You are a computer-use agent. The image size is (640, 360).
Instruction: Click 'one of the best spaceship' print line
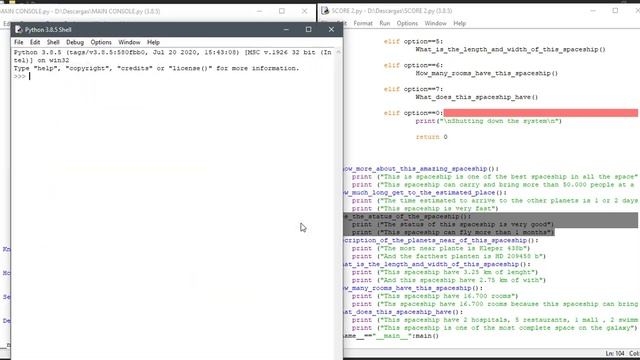point(495,177)
